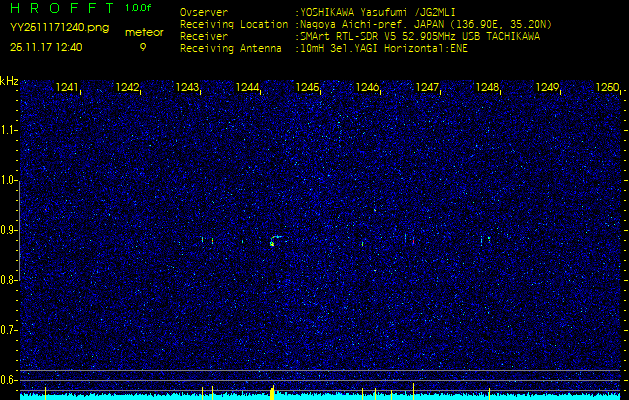Image resolution: width=629 pixels, height=400 pixels.
Task: Click the thick yellow meteor marker under the 1244 echo
Action: point(272,393)
